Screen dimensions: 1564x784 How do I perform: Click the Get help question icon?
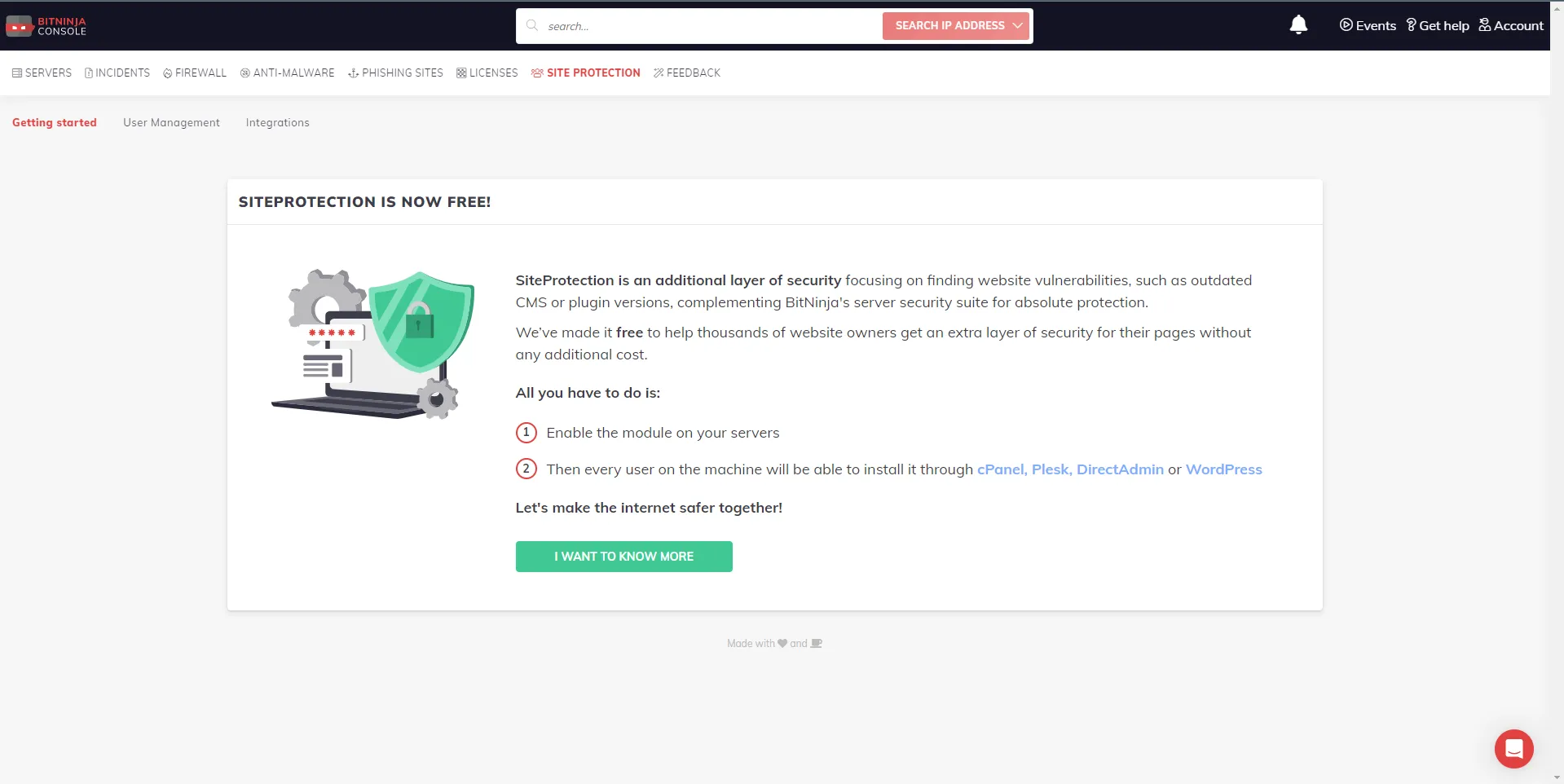click(x=1412, y=25)
